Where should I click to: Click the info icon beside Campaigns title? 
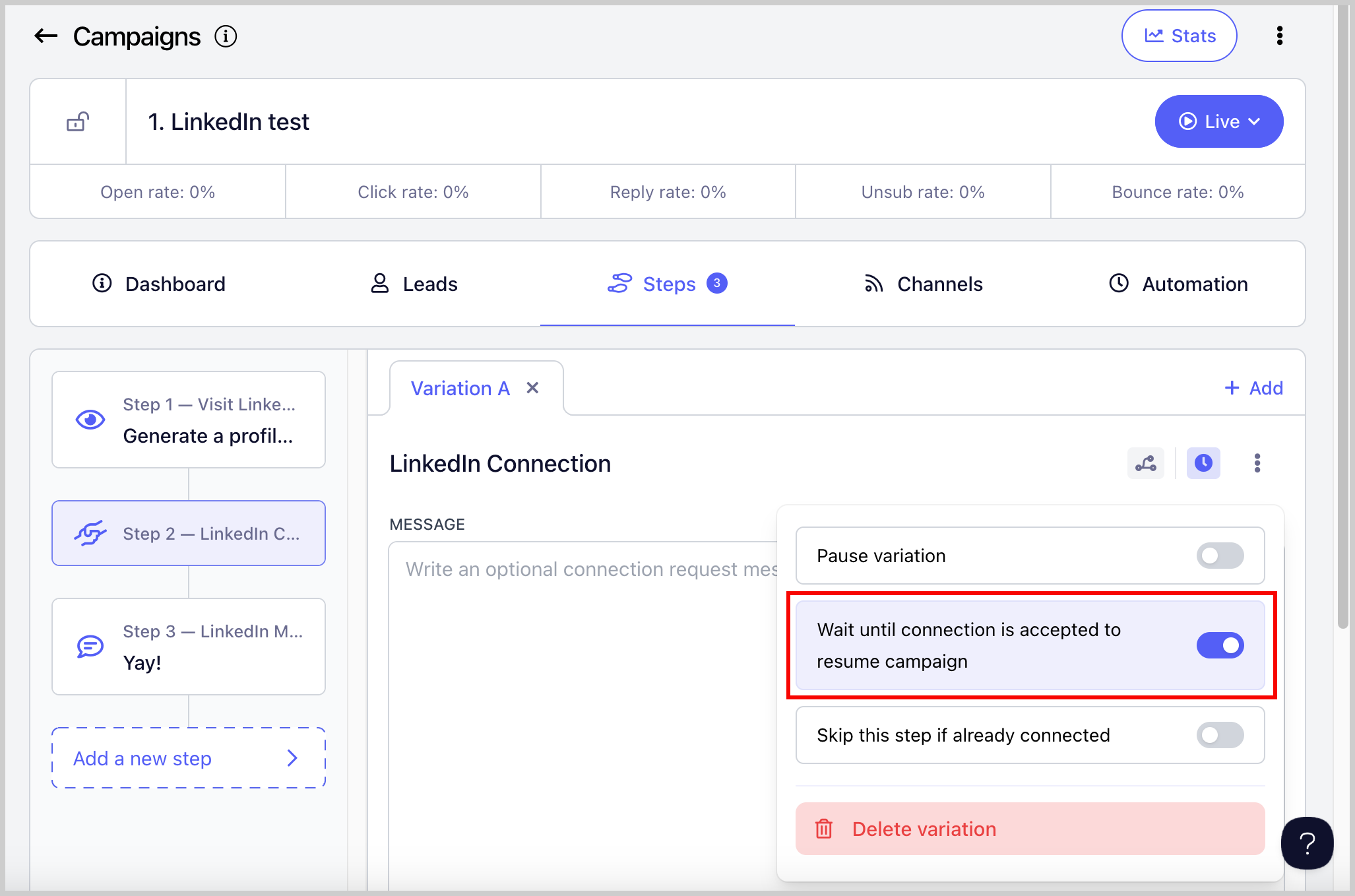point(226,36)
